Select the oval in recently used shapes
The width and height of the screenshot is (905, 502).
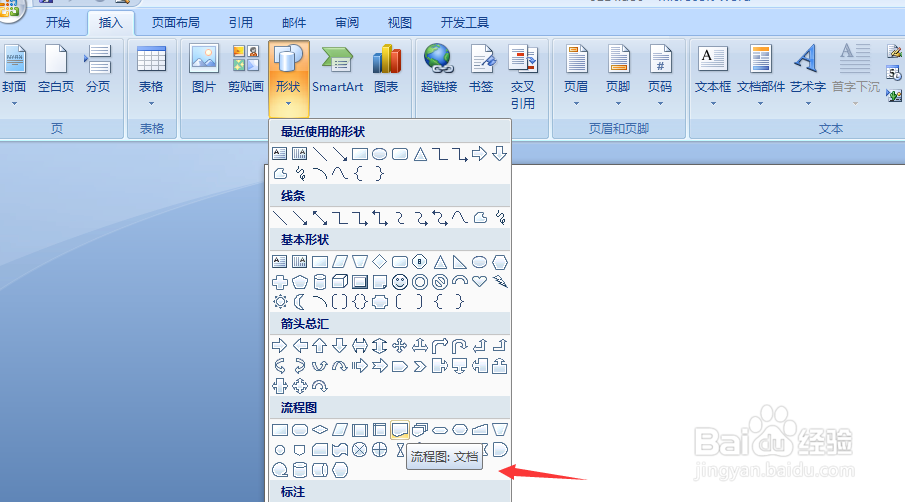click(380, 153)
